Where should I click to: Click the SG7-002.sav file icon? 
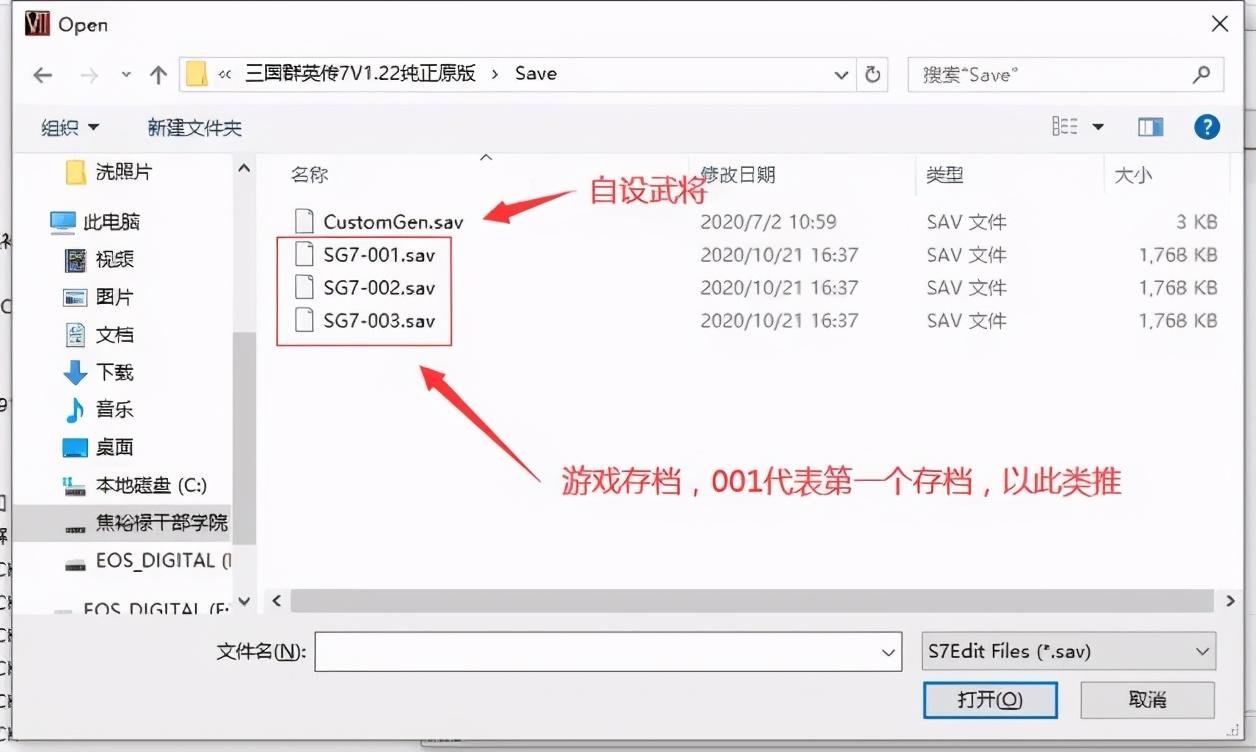click(305, 288)
